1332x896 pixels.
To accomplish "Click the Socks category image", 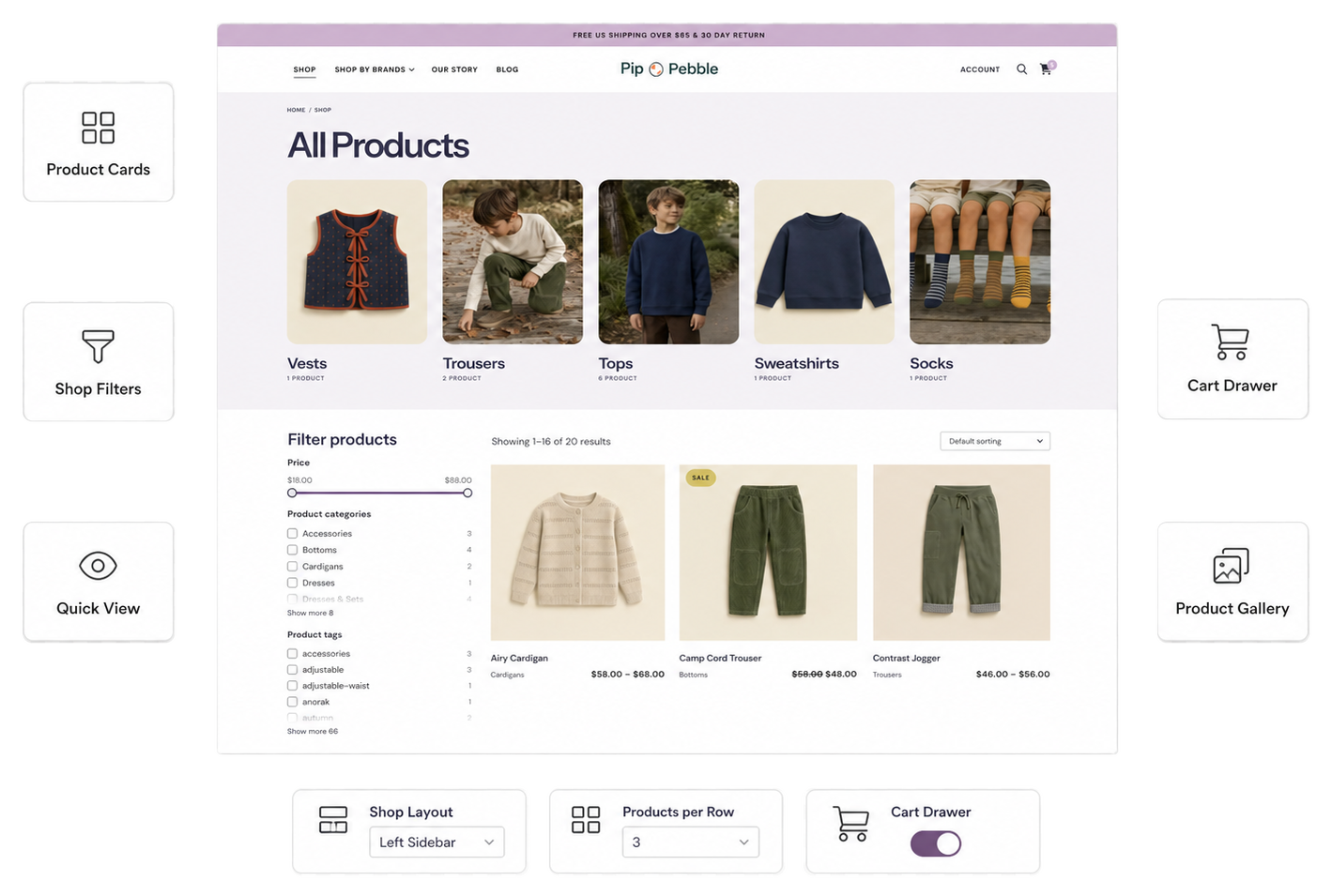I will [x=980, y=262].
